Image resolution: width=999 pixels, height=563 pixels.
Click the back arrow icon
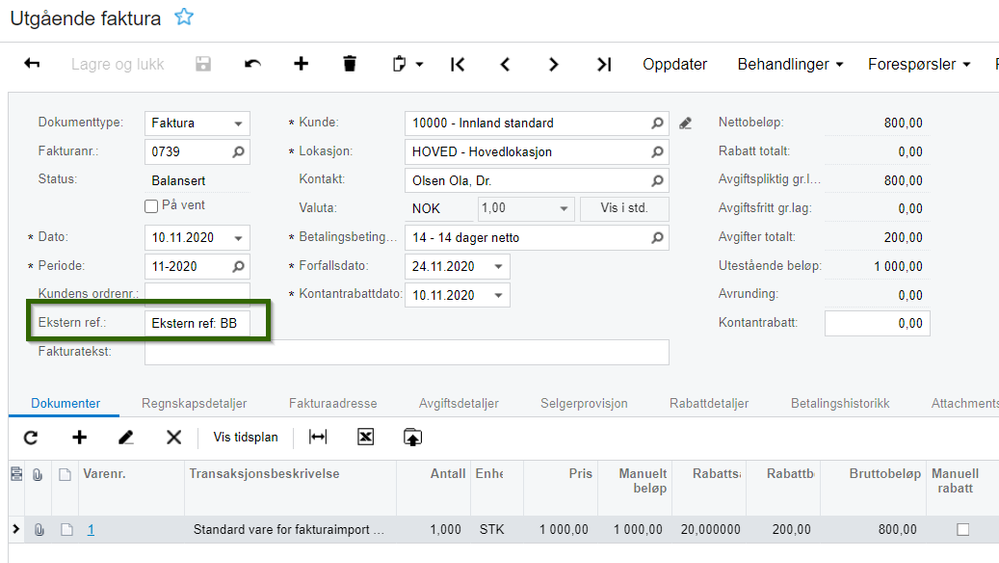pyautogui.click(x=32, y=64)
